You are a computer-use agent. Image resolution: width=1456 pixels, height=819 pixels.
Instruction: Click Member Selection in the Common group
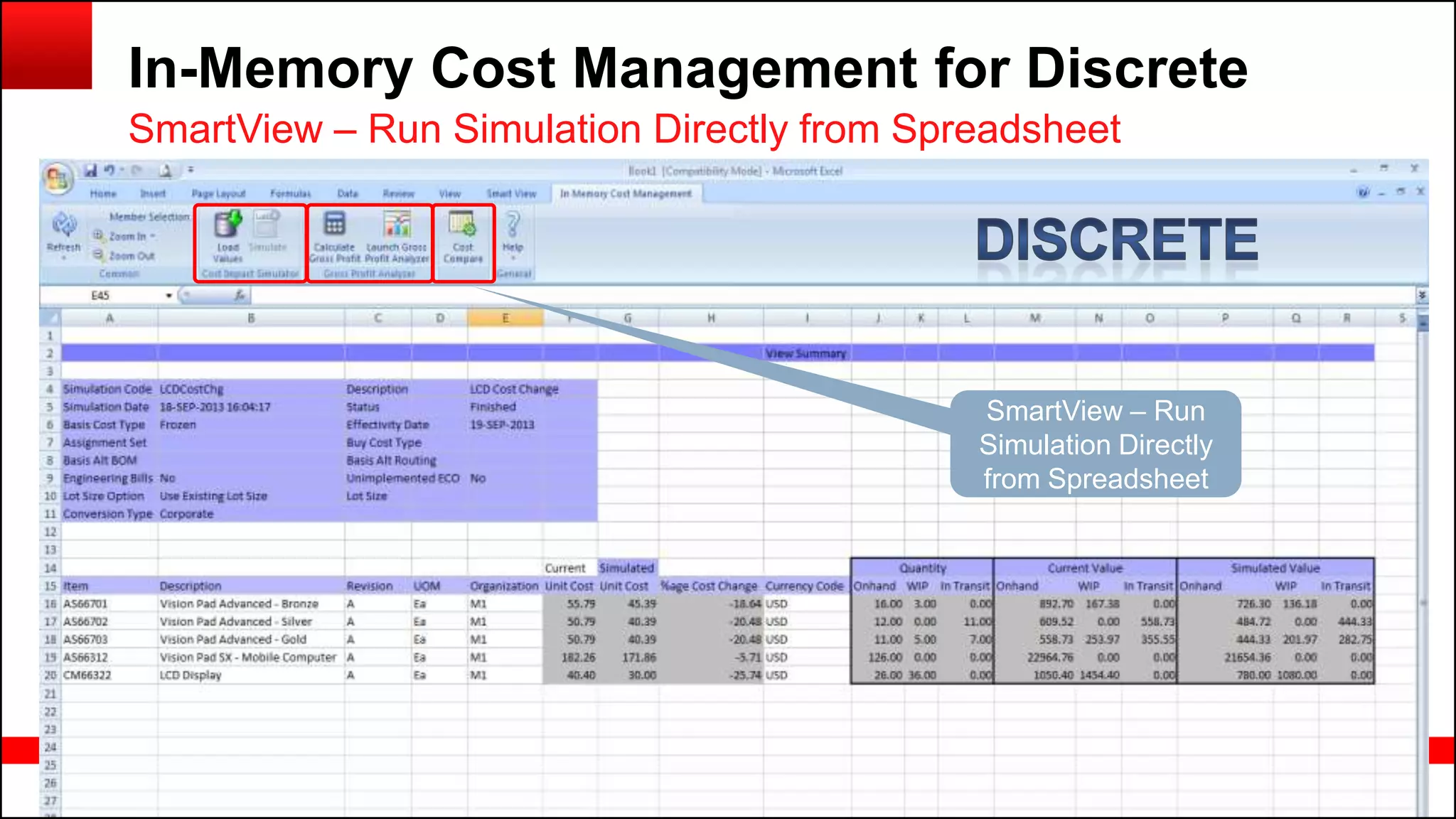[149, 217]
